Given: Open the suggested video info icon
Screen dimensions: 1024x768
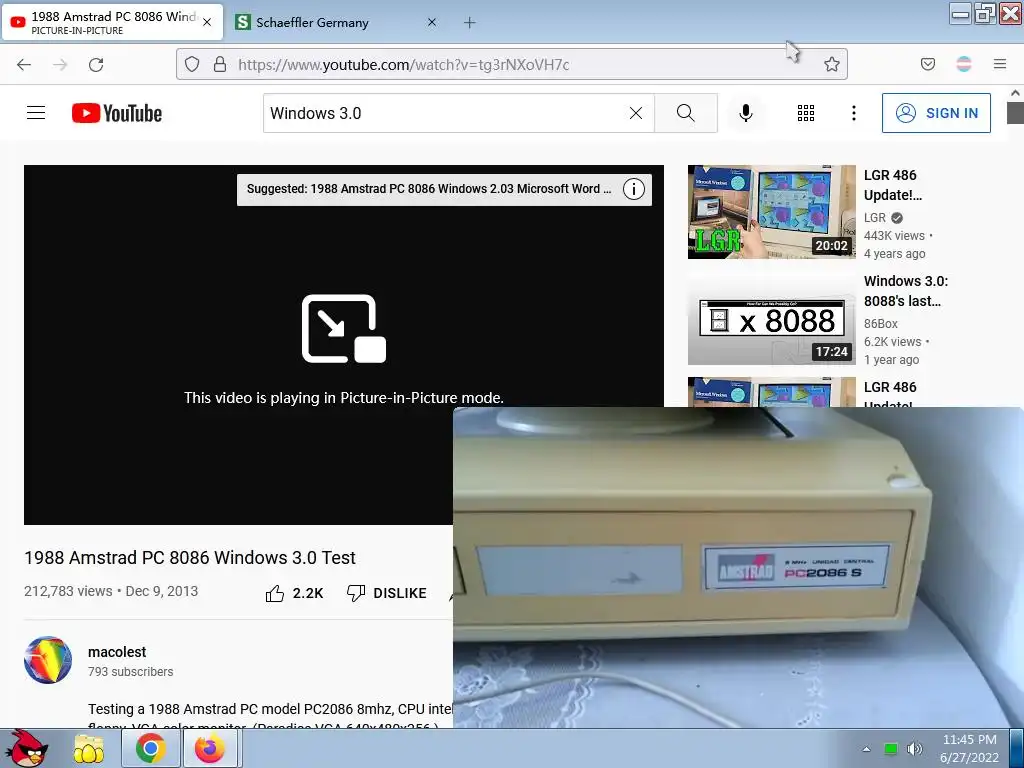Looking at the screenshot, I should tap(633, 189).
